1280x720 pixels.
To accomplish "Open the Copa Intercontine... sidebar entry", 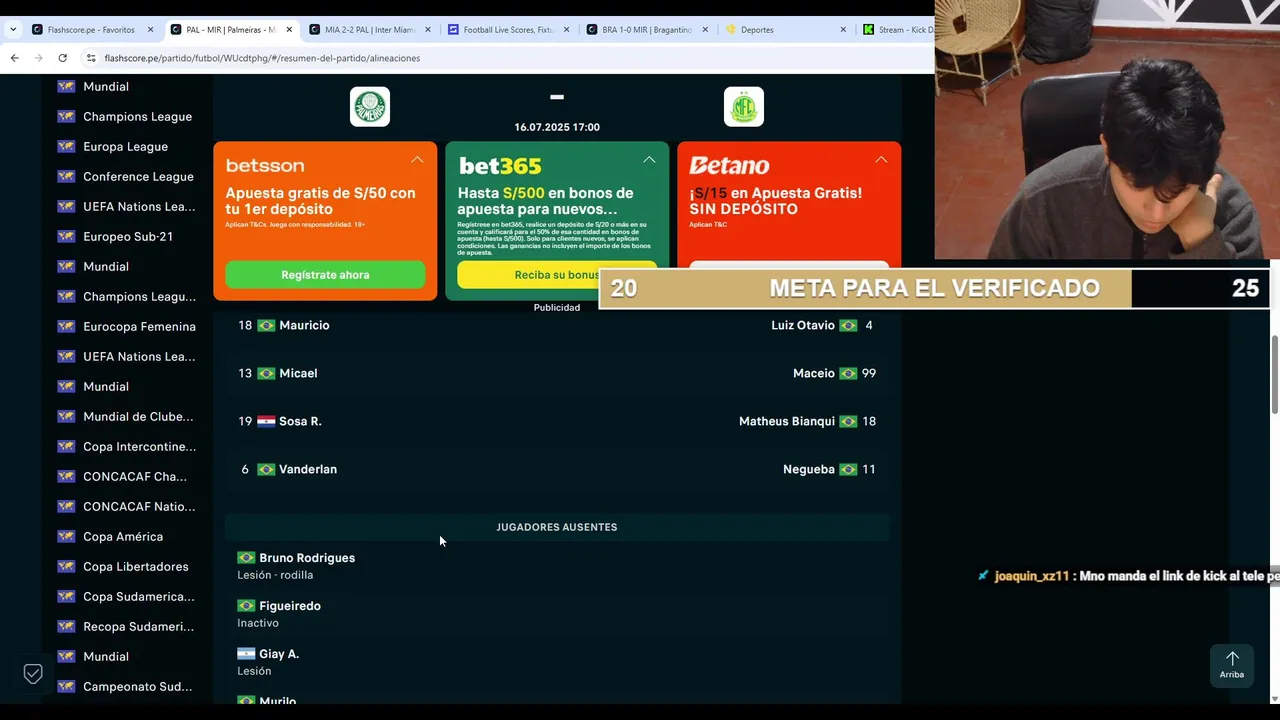I will point(139,447).
